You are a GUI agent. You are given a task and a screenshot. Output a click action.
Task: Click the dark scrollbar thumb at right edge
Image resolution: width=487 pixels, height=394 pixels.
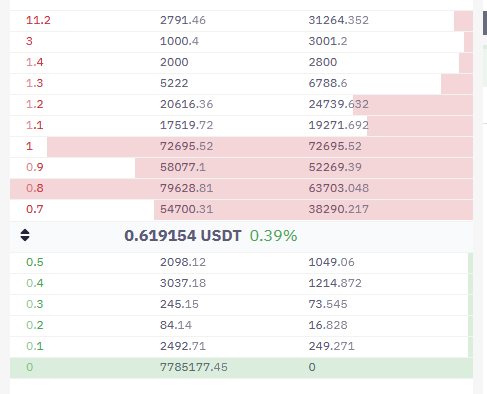(x=485, y=23)
